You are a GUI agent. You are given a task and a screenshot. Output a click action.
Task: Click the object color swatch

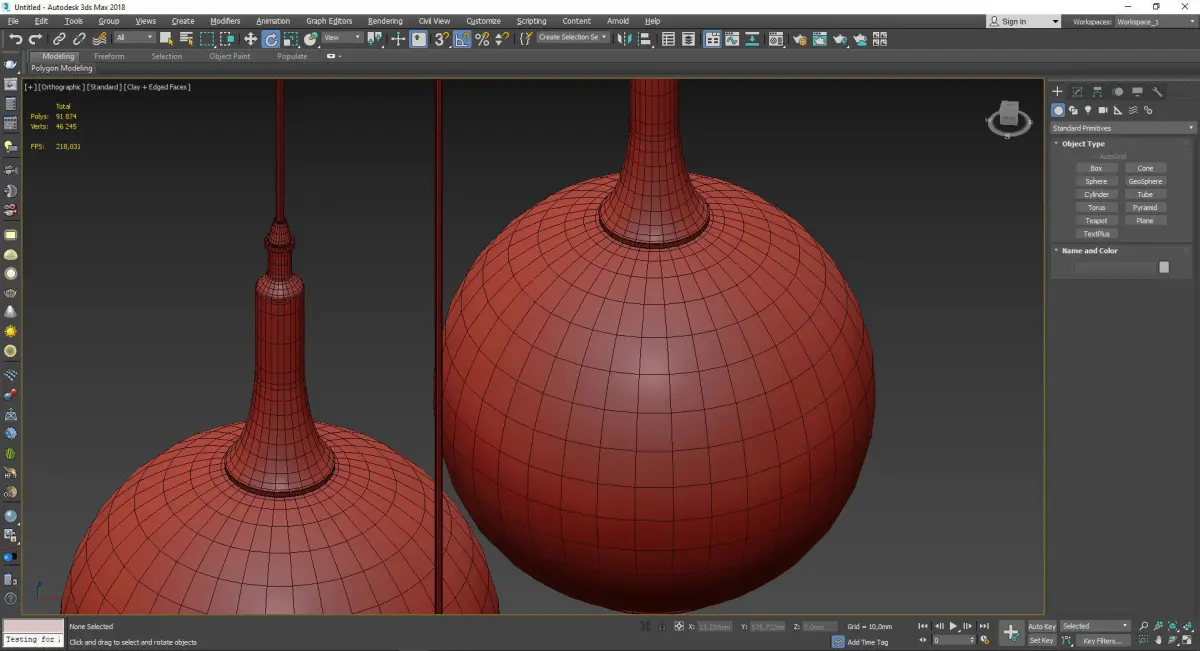coord(1164,267)
